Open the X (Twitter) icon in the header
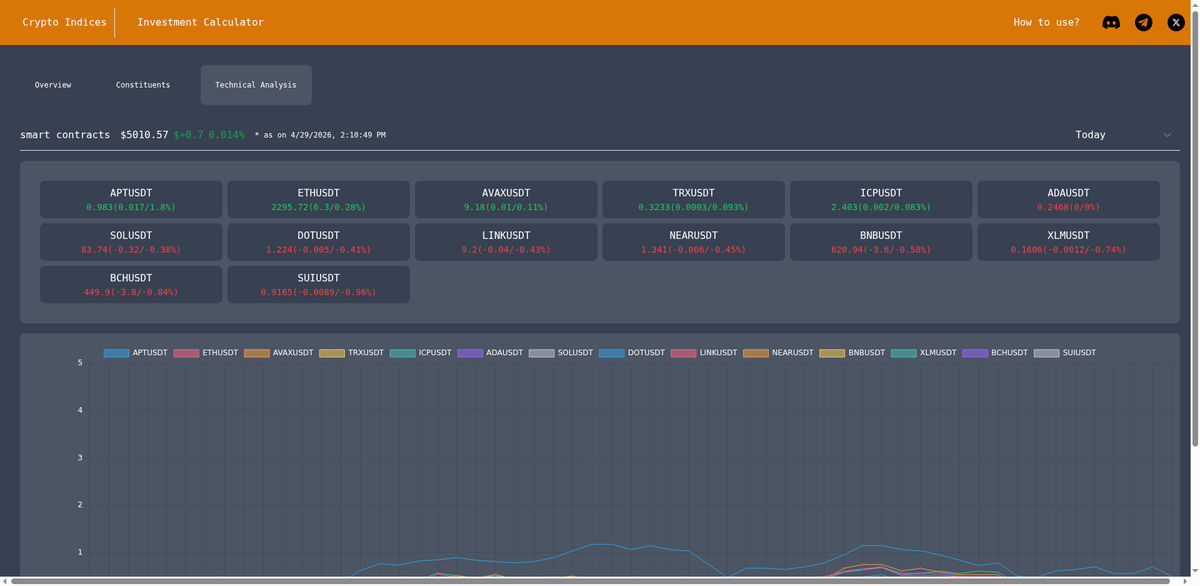1200x586 pixels. [x=1175, y=21]
